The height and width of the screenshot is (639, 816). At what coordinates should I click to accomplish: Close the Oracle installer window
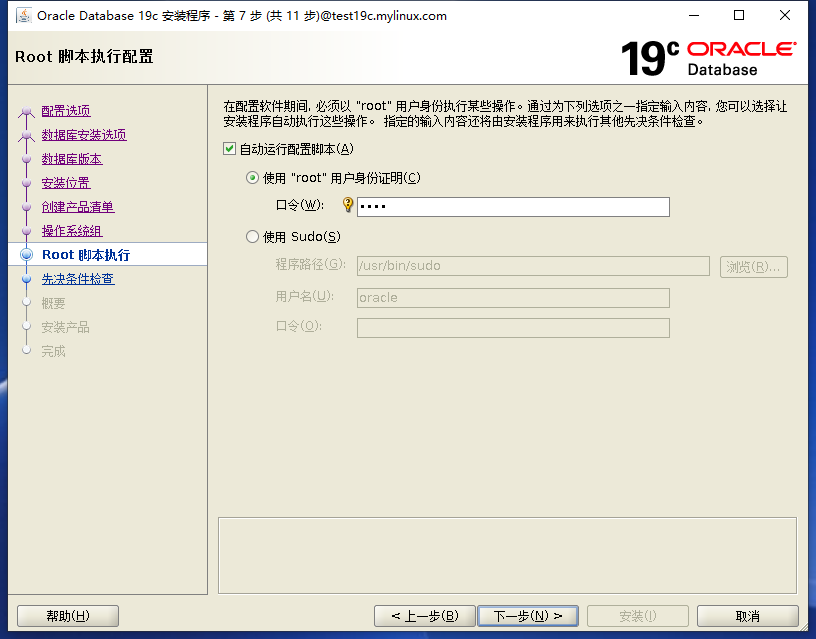pos(785,16)
